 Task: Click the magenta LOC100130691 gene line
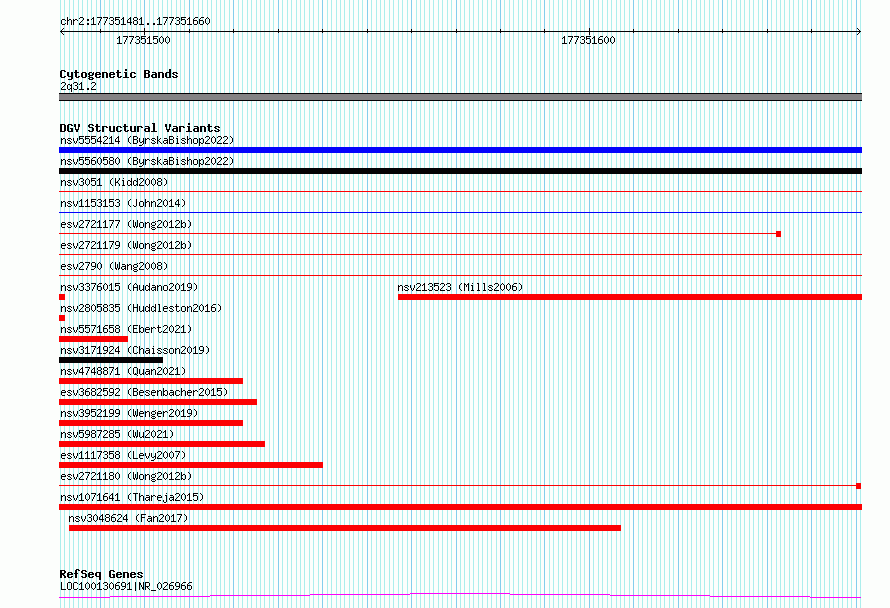point(460,596)
